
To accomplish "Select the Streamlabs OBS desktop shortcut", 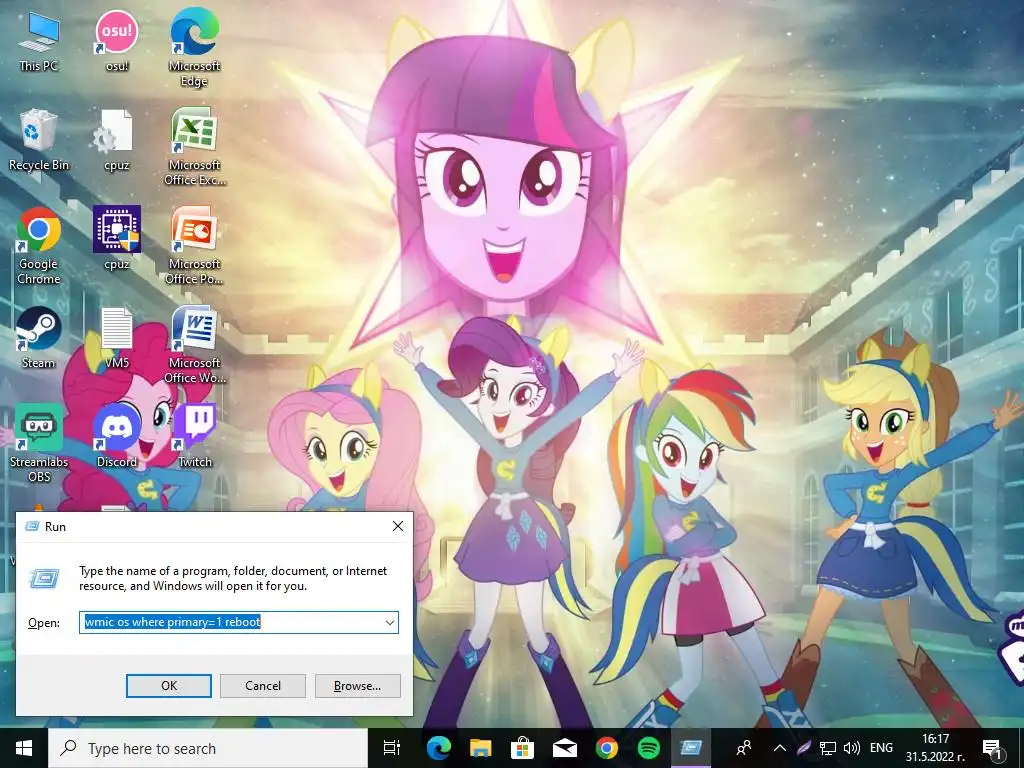I will [39, 443].
